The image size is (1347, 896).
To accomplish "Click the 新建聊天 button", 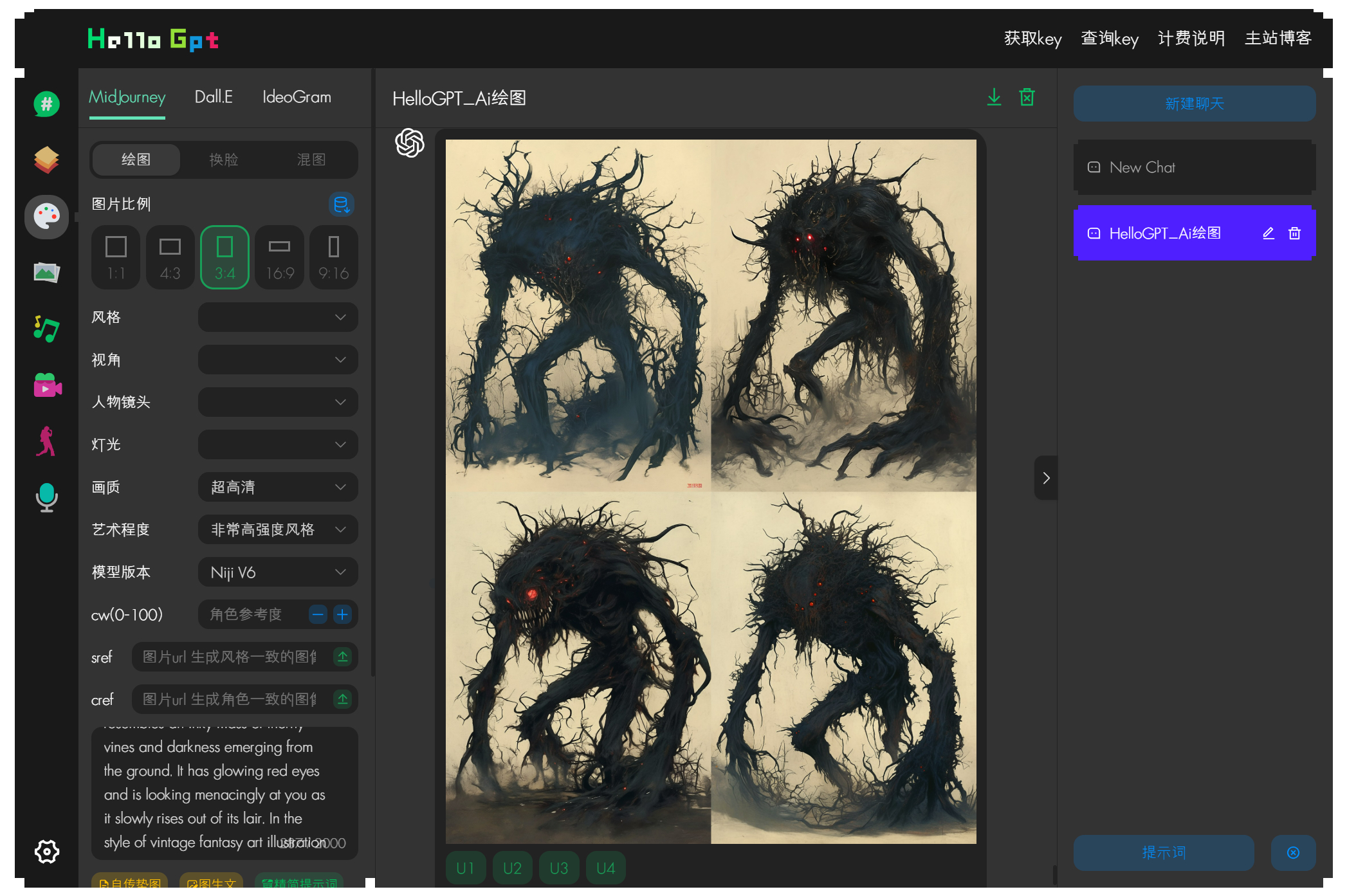I will pyautogui.click(x=1195, y=104).
